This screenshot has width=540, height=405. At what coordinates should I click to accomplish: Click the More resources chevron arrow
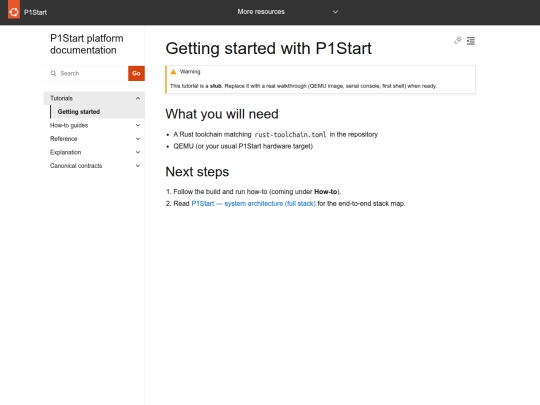click(335, 12)
